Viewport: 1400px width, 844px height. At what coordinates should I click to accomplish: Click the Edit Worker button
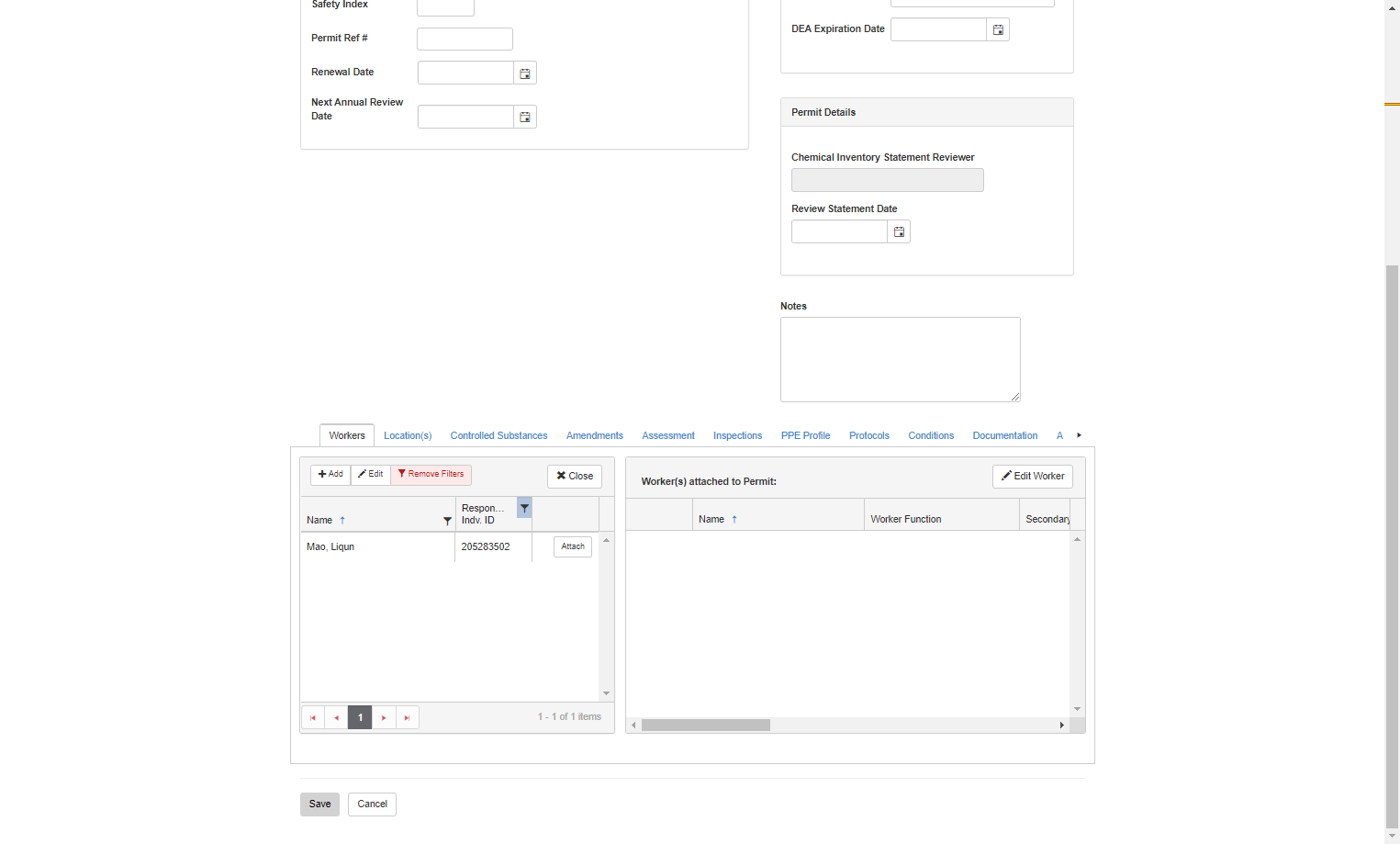point(1033,476)
